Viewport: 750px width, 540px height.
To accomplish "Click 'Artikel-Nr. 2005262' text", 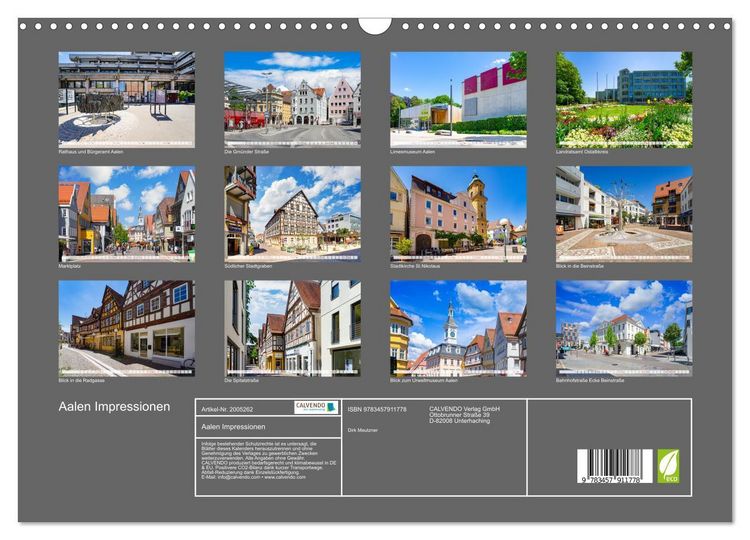I will click(227, 409).
